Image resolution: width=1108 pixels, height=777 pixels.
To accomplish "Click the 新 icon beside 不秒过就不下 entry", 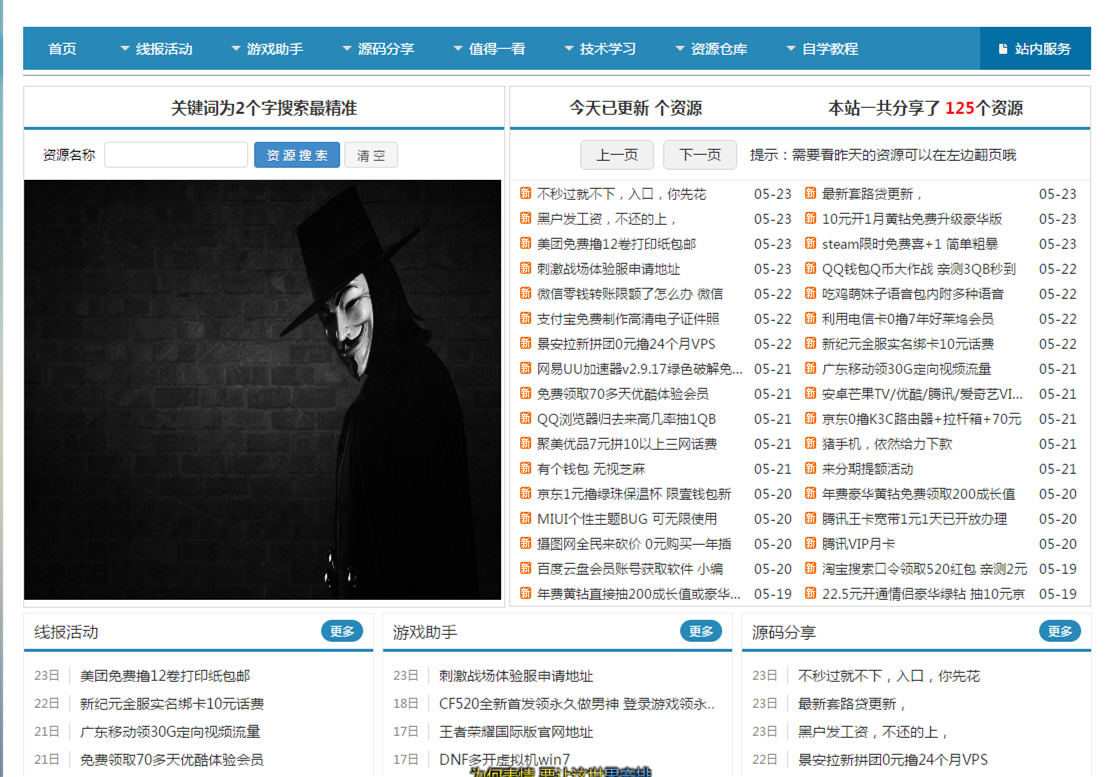I will [525, 194].
